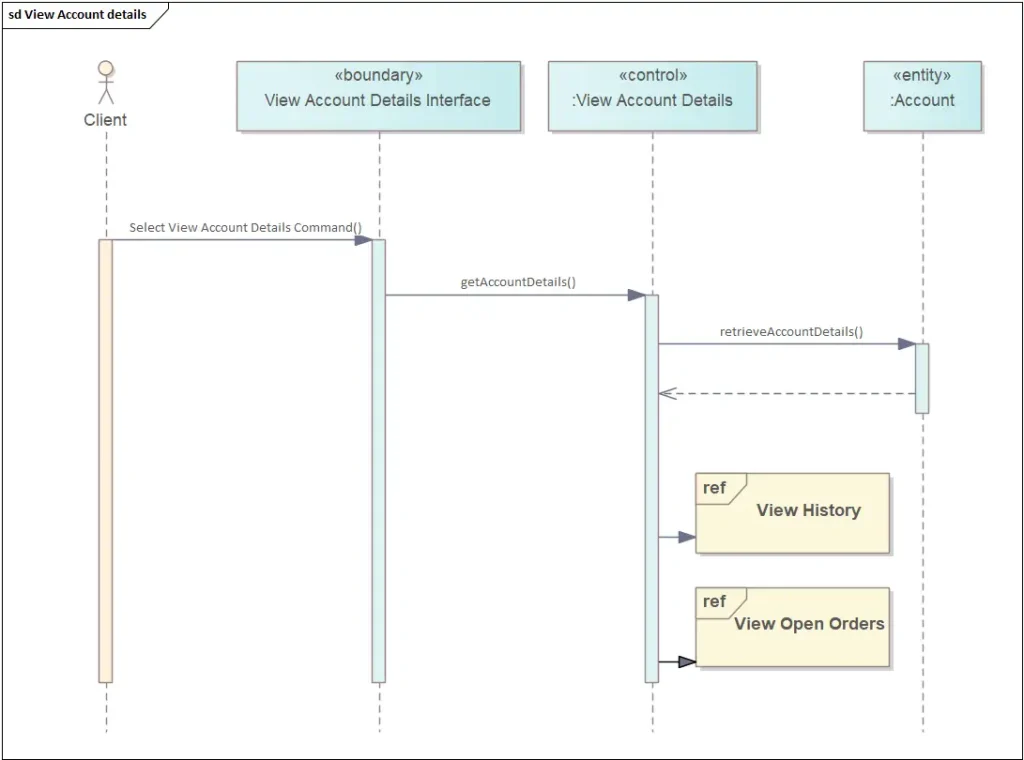Select the «control» View Account Details element

click(652, 95)
